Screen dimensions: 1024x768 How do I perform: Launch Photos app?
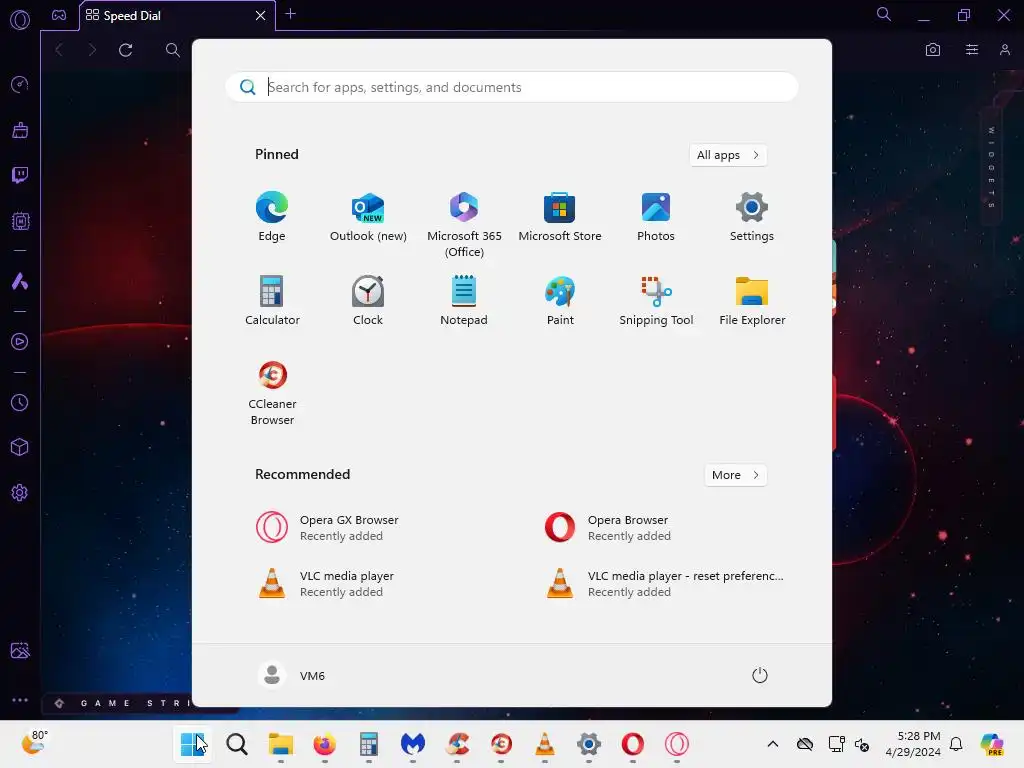[656, 217]
